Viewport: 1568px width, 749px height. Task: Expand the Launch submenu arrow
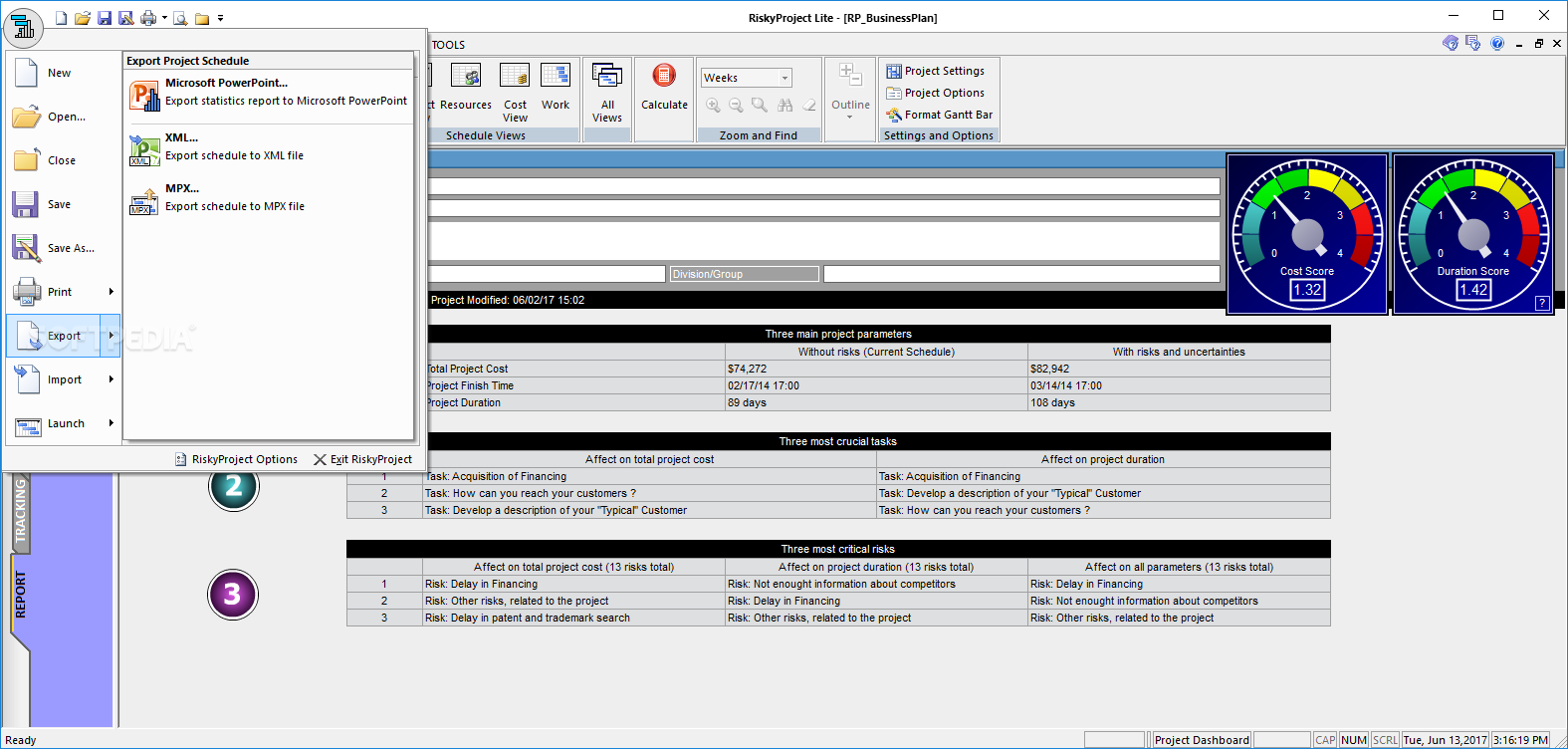pyautogui.click(x=111, y=423)
